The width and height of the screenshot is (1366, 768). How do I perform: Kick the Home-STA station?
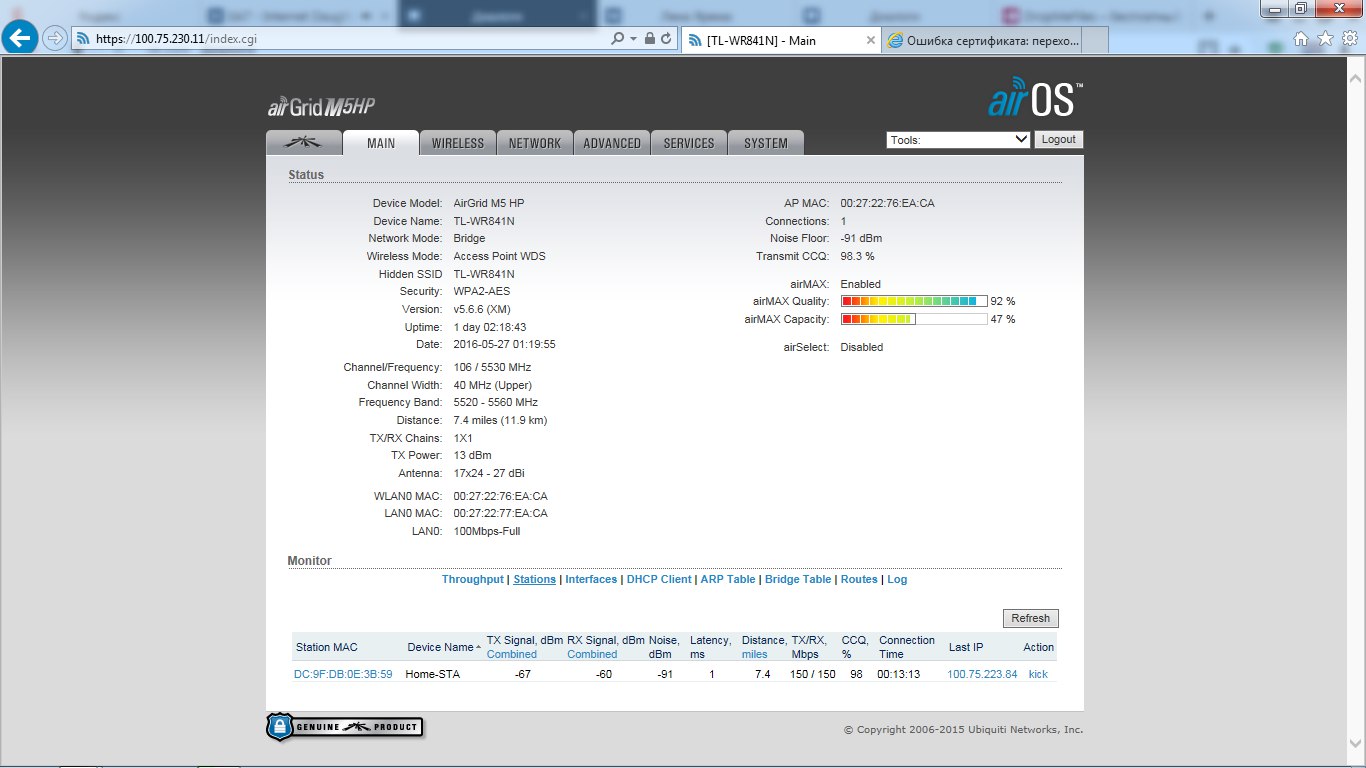(1038, 674)
